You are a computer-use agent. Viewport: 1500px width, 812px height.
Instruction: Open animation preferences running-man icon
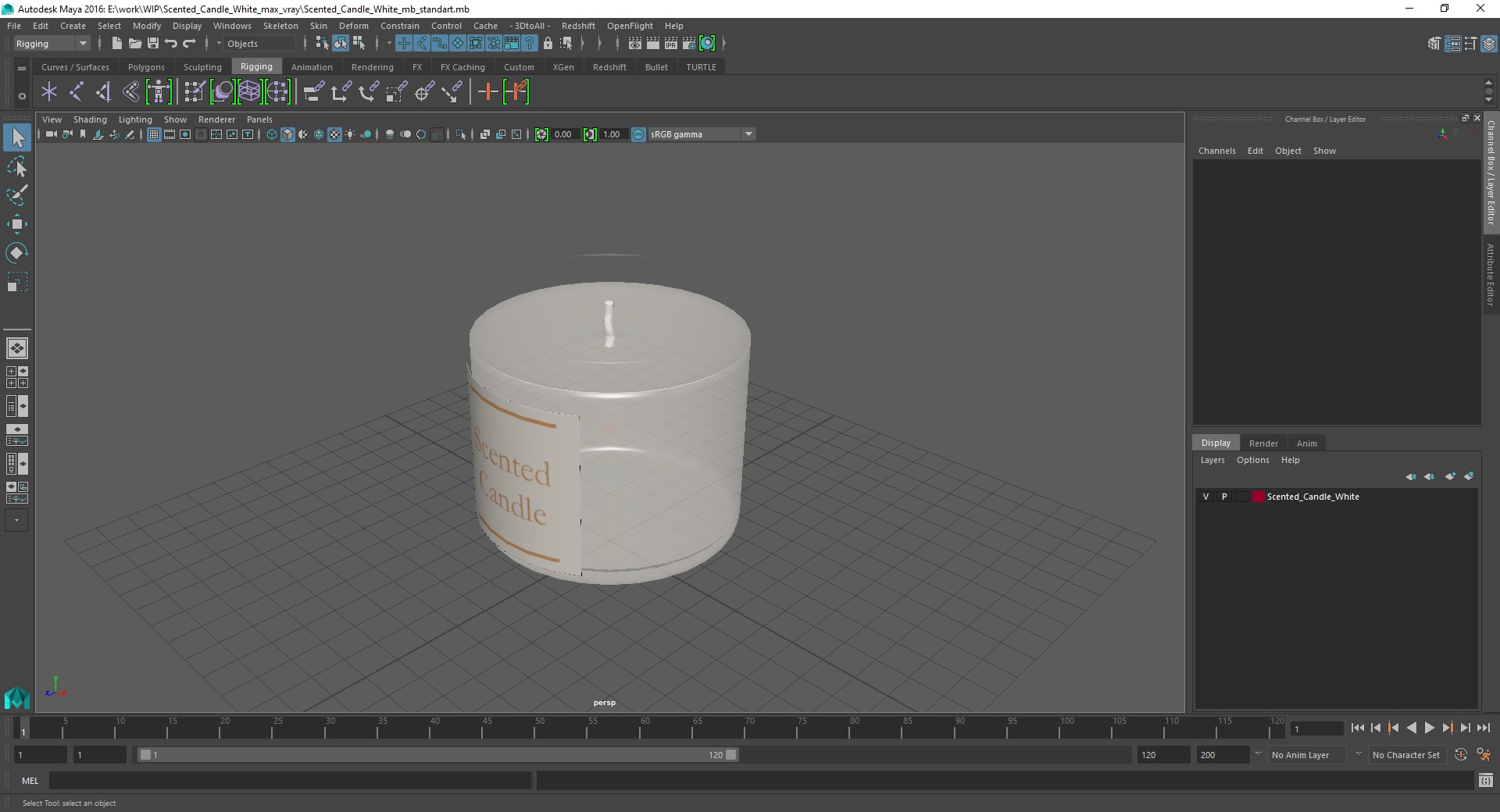coord(1484,755)
